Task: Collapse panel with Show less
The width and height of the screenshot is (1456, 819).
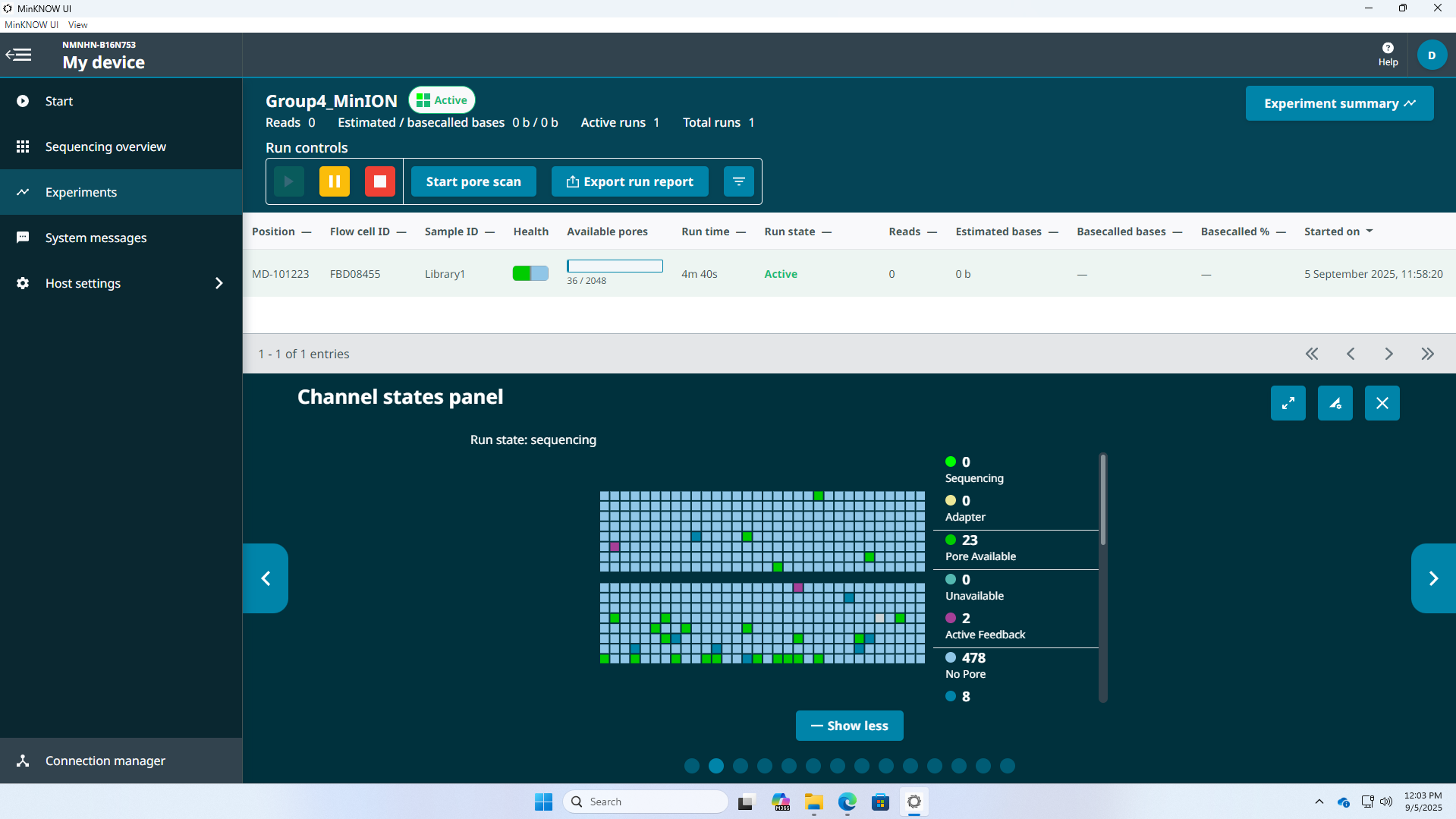Action: (849, 726)
